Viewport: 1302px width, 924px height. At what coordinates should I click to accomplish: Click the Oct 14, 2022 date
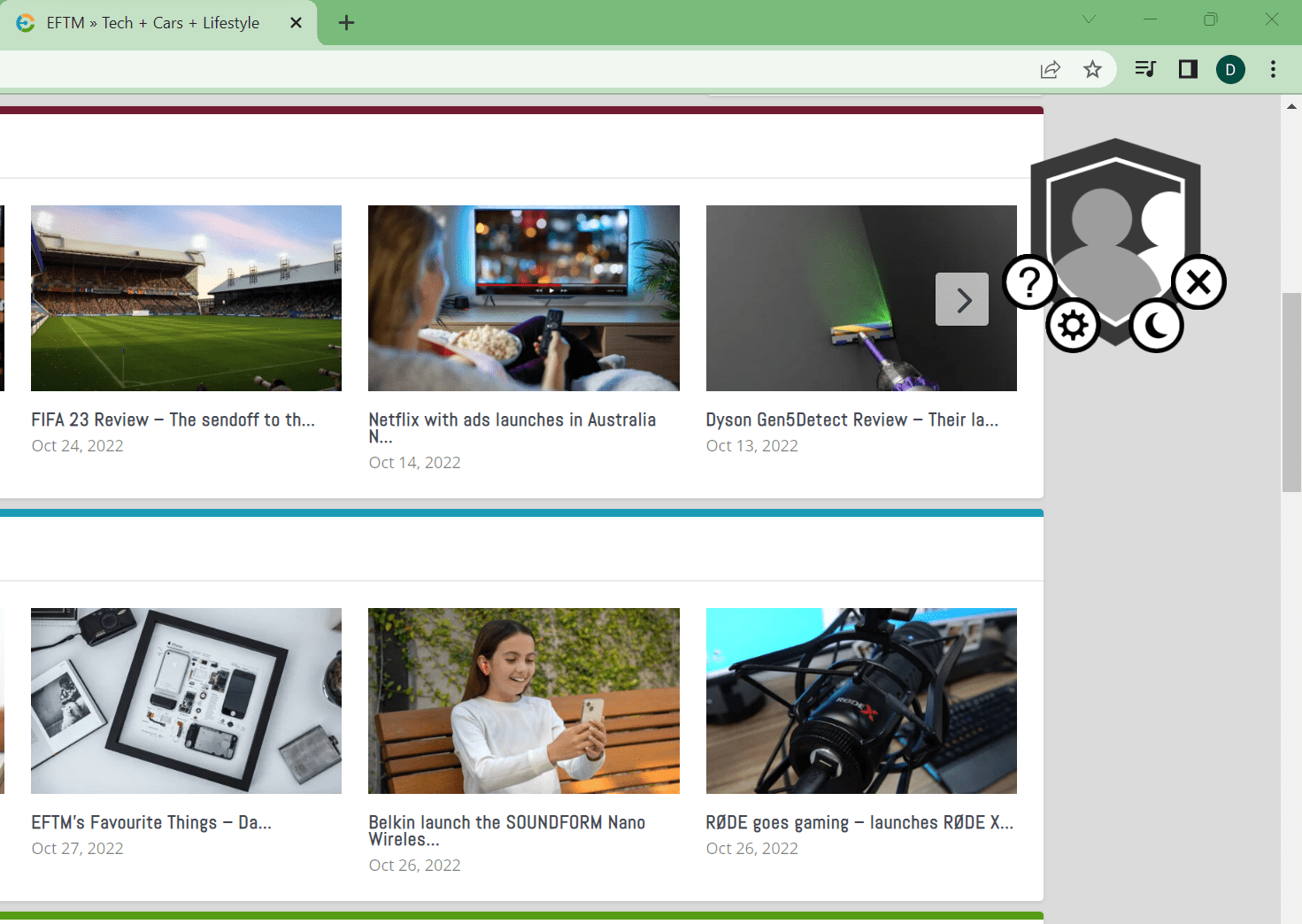415,463
